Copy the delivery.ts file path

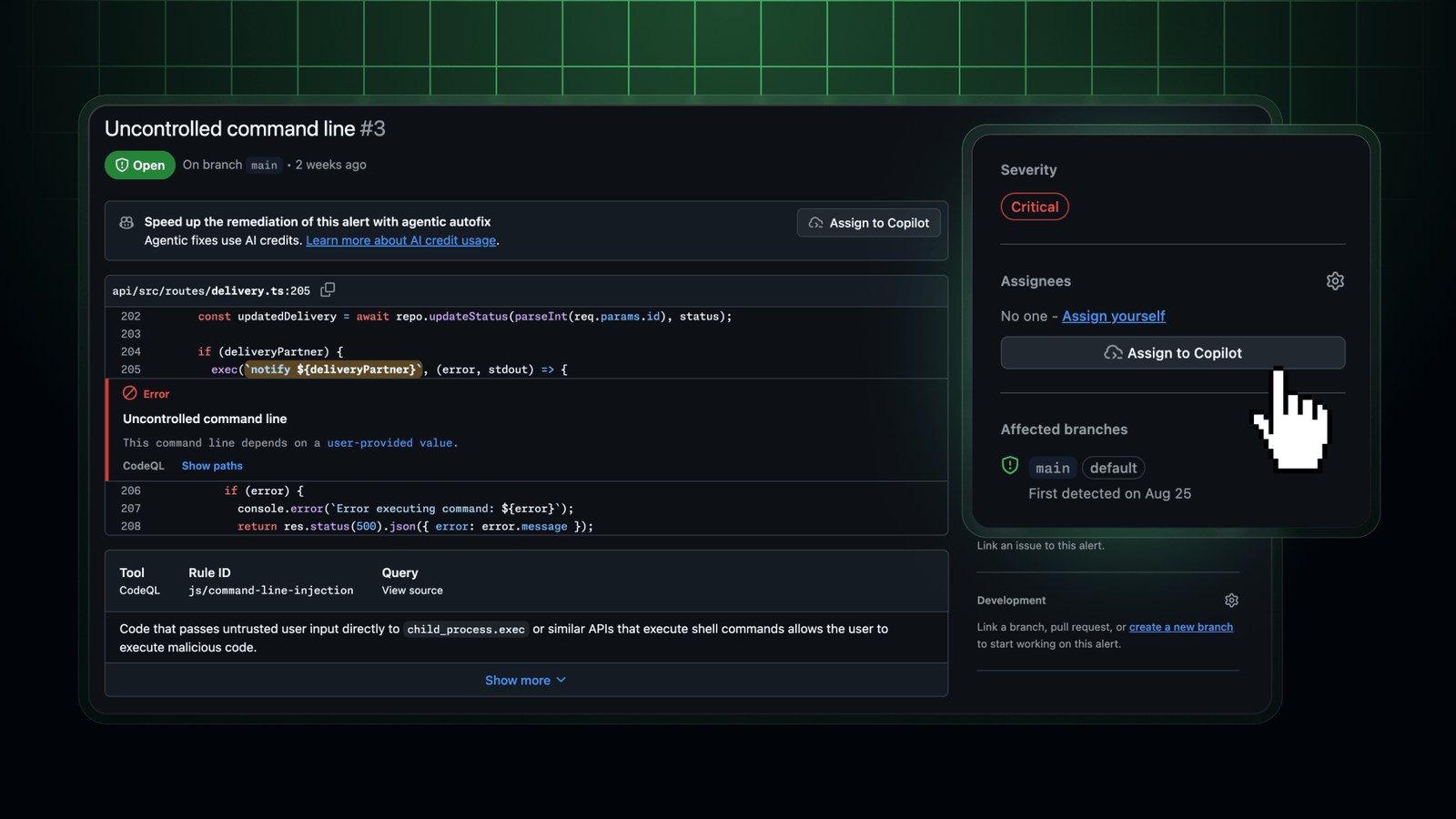[328, 289]
